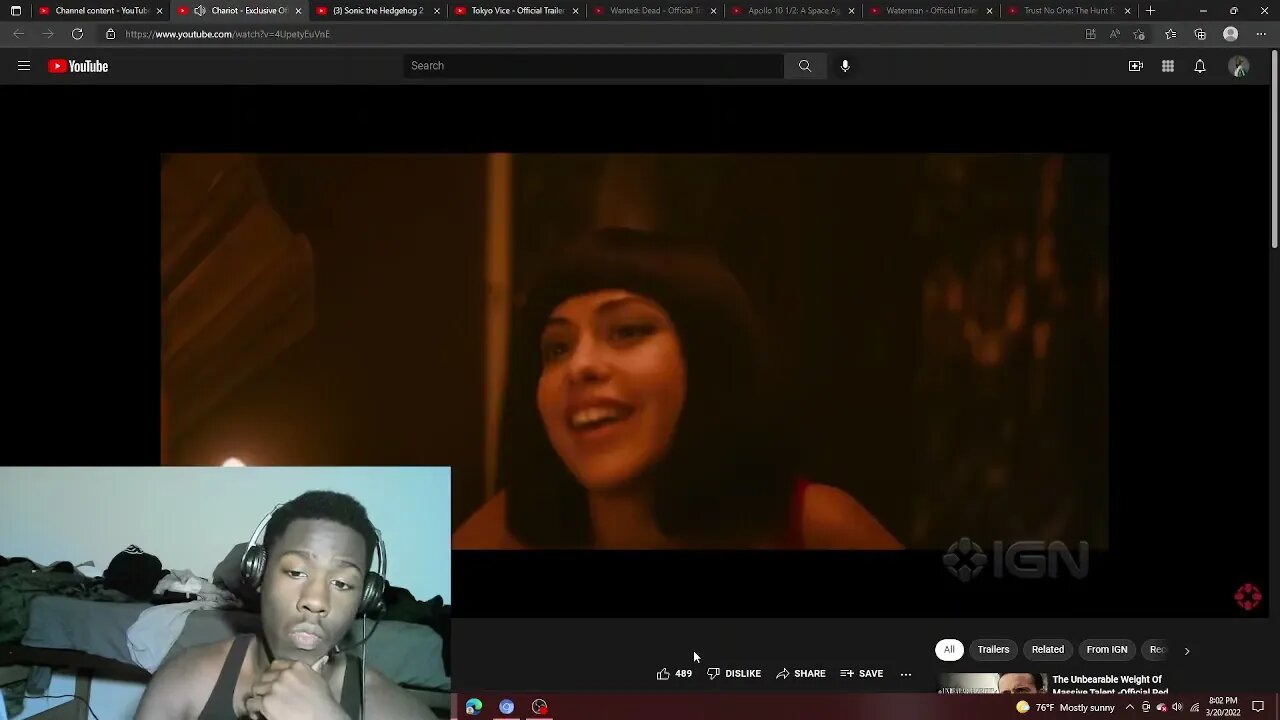Open browser Favorites star icon

pyautogui.click(x=1171, y=34)
